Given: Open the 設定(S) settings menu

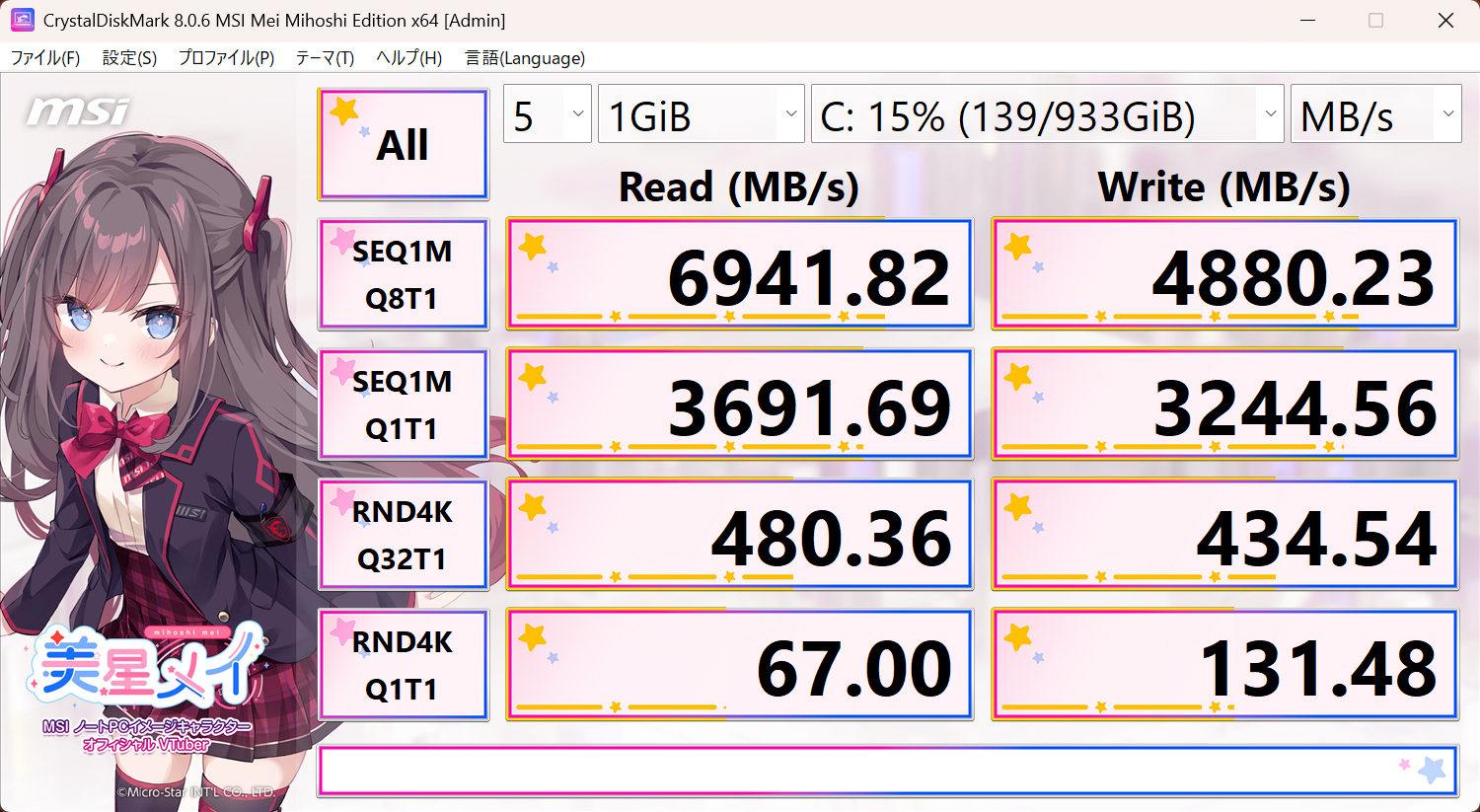Looking at the screenshot, I should [x=128, y=57].
